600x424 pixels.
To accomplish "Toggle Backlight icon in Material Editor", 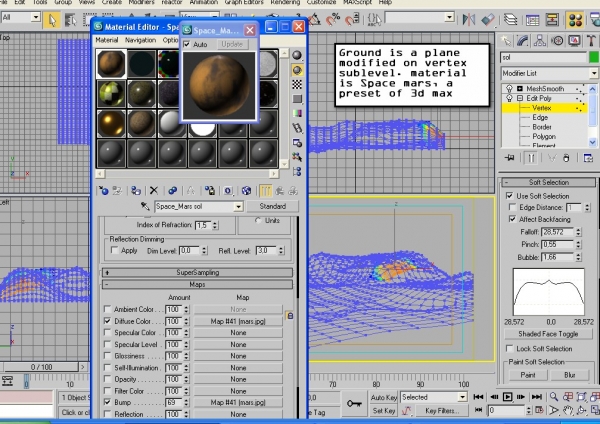I will pos(297,70).
